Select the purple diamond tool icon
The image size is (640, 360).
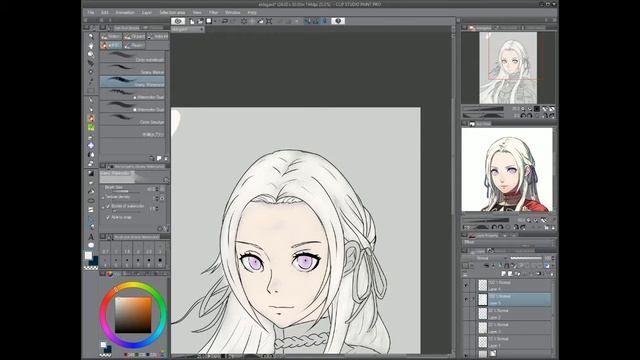(x=91, y=146)
